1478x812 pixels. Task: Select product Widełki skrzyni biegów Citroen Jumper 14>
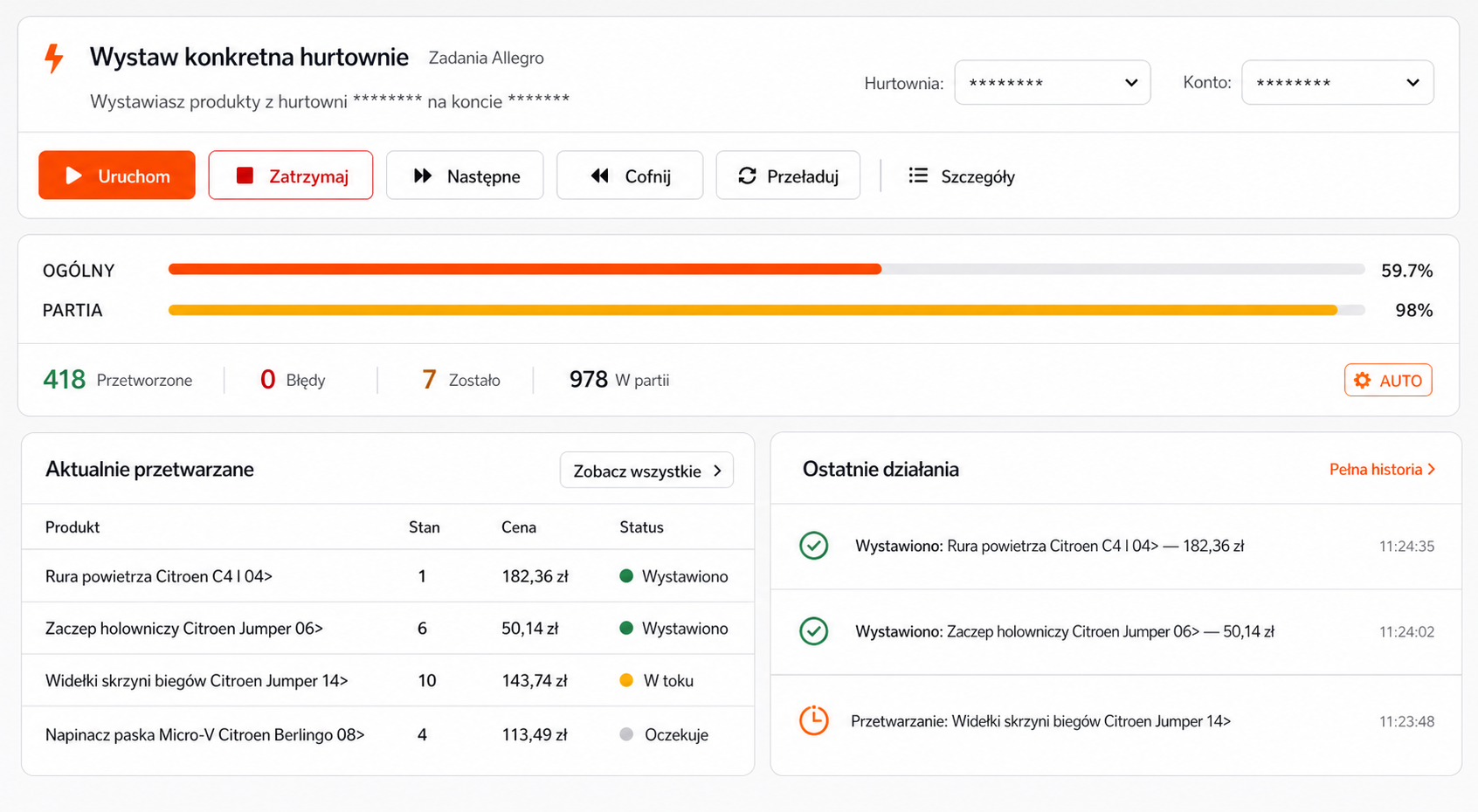click(x=197, y=681)
